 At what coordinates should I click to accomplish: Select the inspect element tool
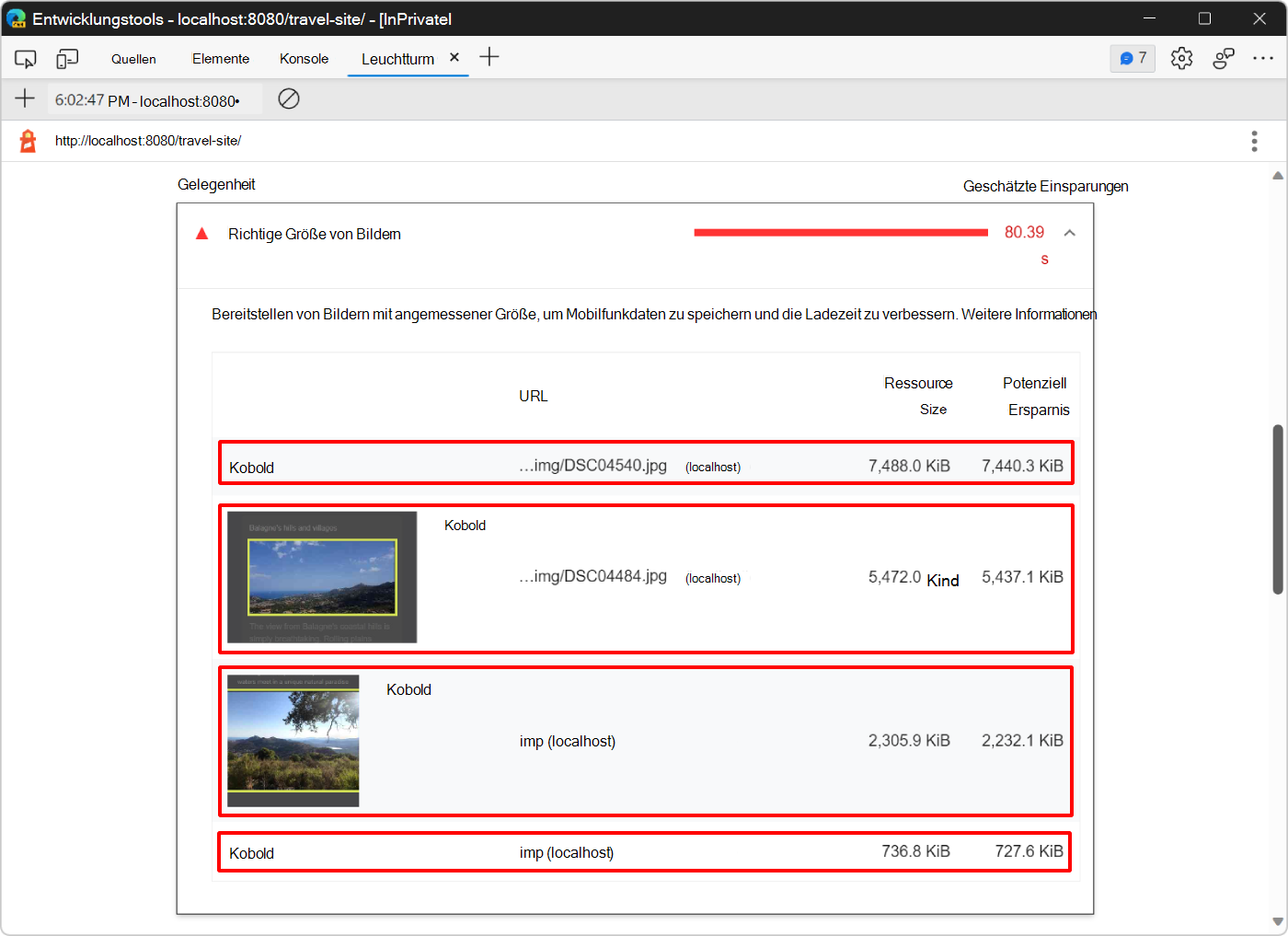pos(25,57)
